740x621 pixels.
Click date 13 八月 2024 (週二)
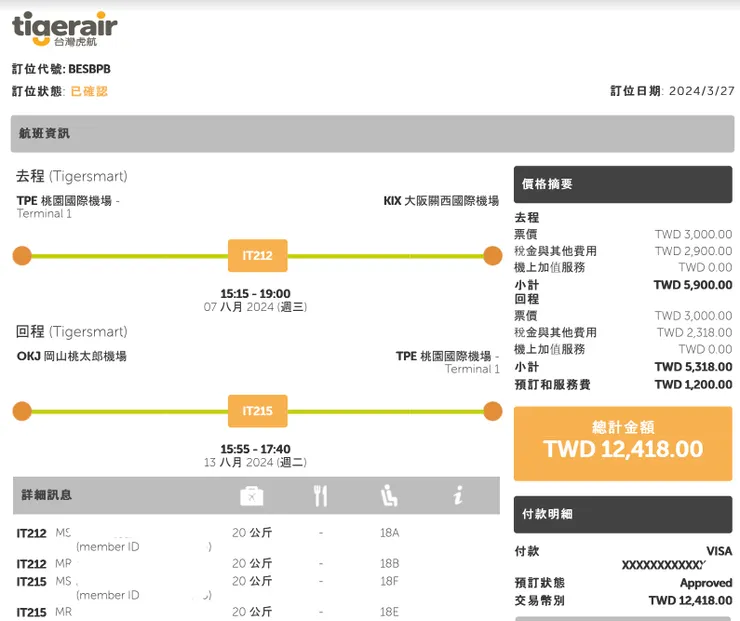[x=255, y=462]
